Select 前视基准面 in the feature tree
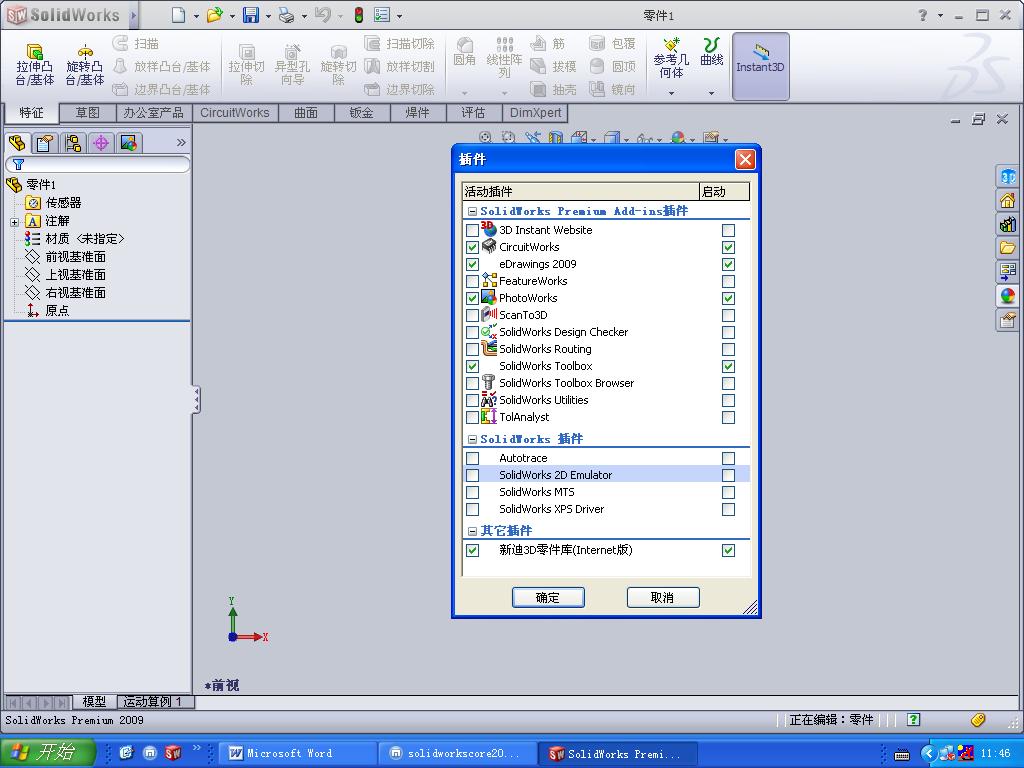 65,257
